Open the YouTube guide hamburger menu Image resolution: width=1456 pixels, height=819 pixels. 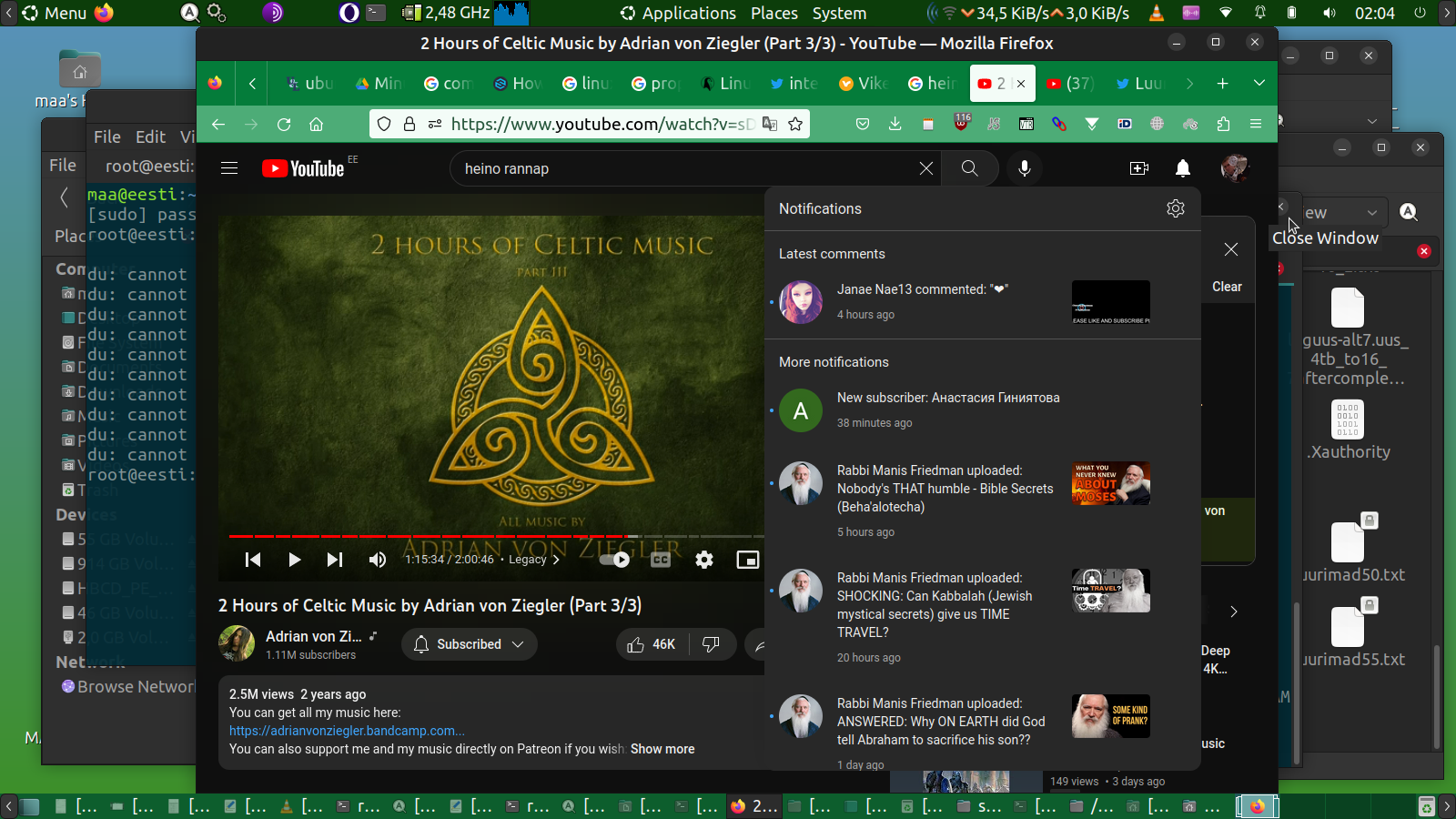[229, 168]
